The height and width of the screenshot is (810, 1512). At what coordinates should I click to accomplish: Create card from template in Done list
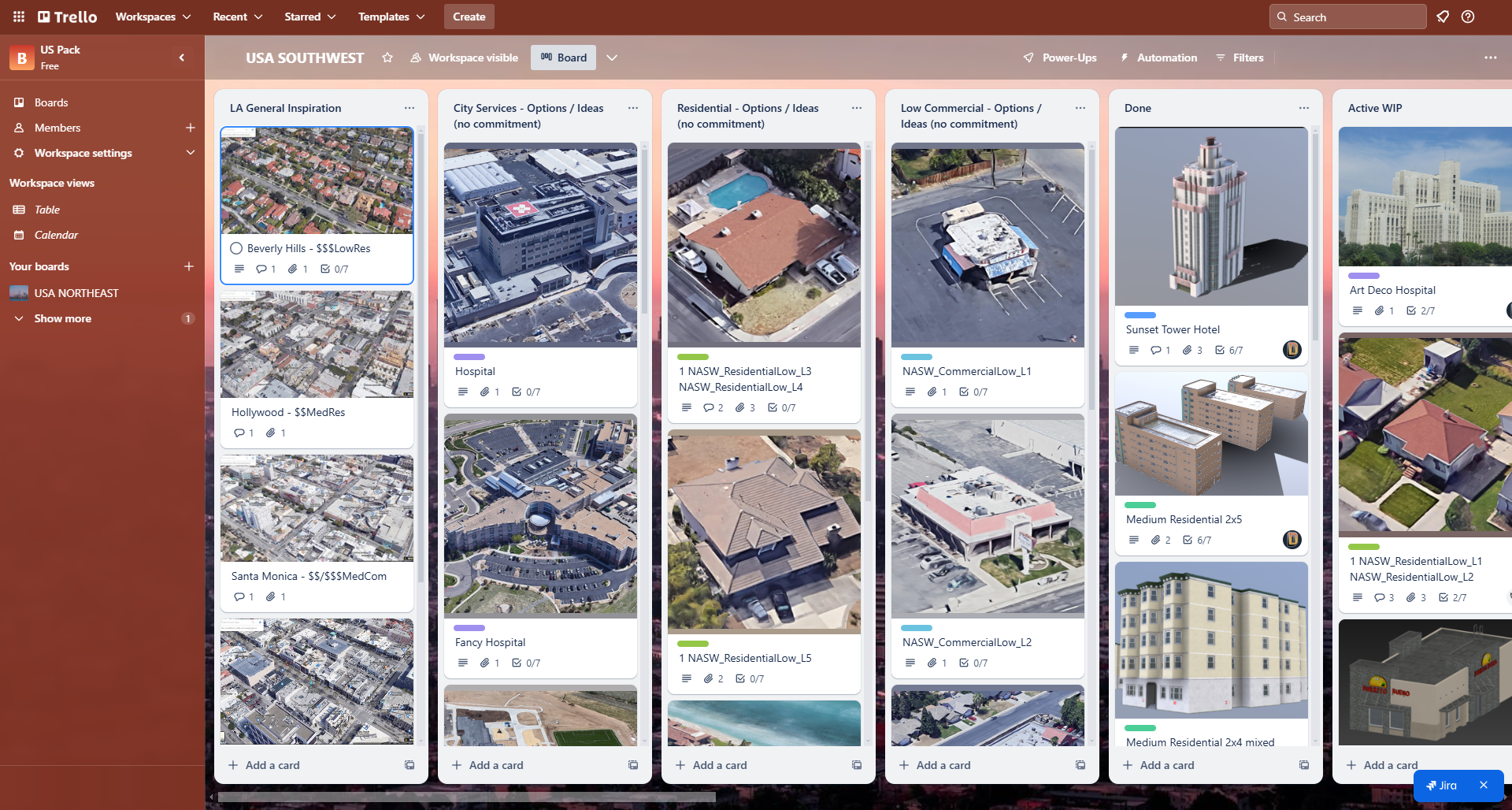coord(1304,765)
